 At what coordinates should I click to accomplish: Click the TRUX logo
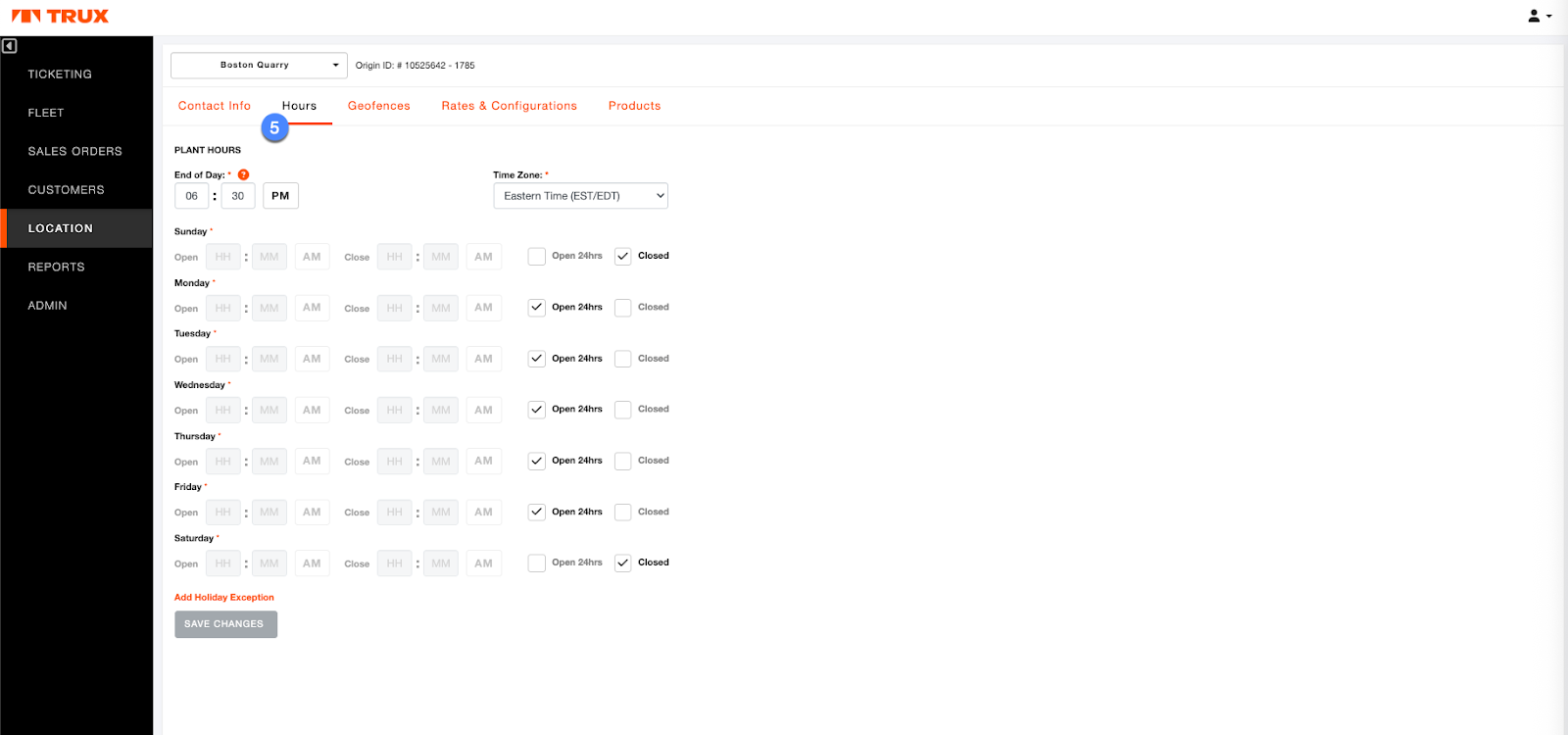[60, 17]
